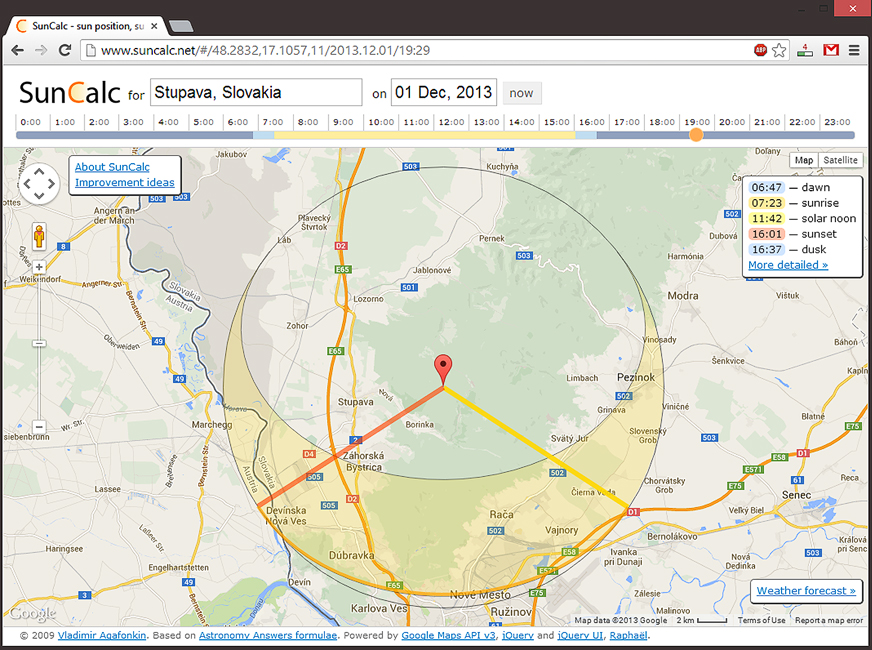This screenshot has height=650, width=872.
Task: Click the yellow sunrise direction line
Action: click(537, 448)
